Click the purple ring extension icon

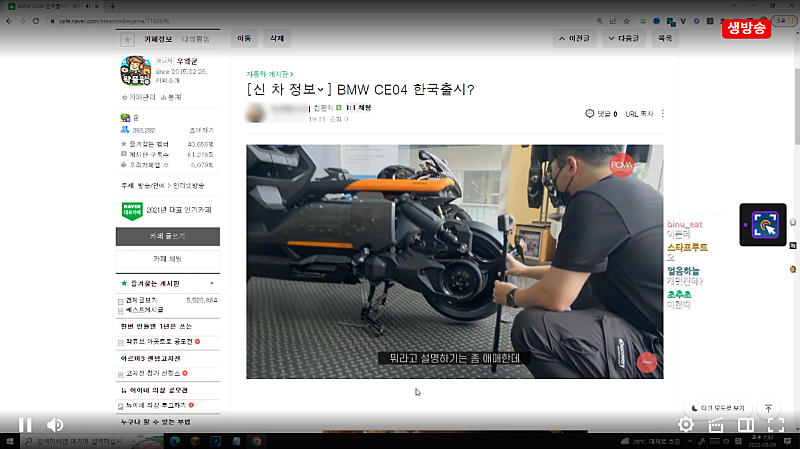[x=696, y=21]
